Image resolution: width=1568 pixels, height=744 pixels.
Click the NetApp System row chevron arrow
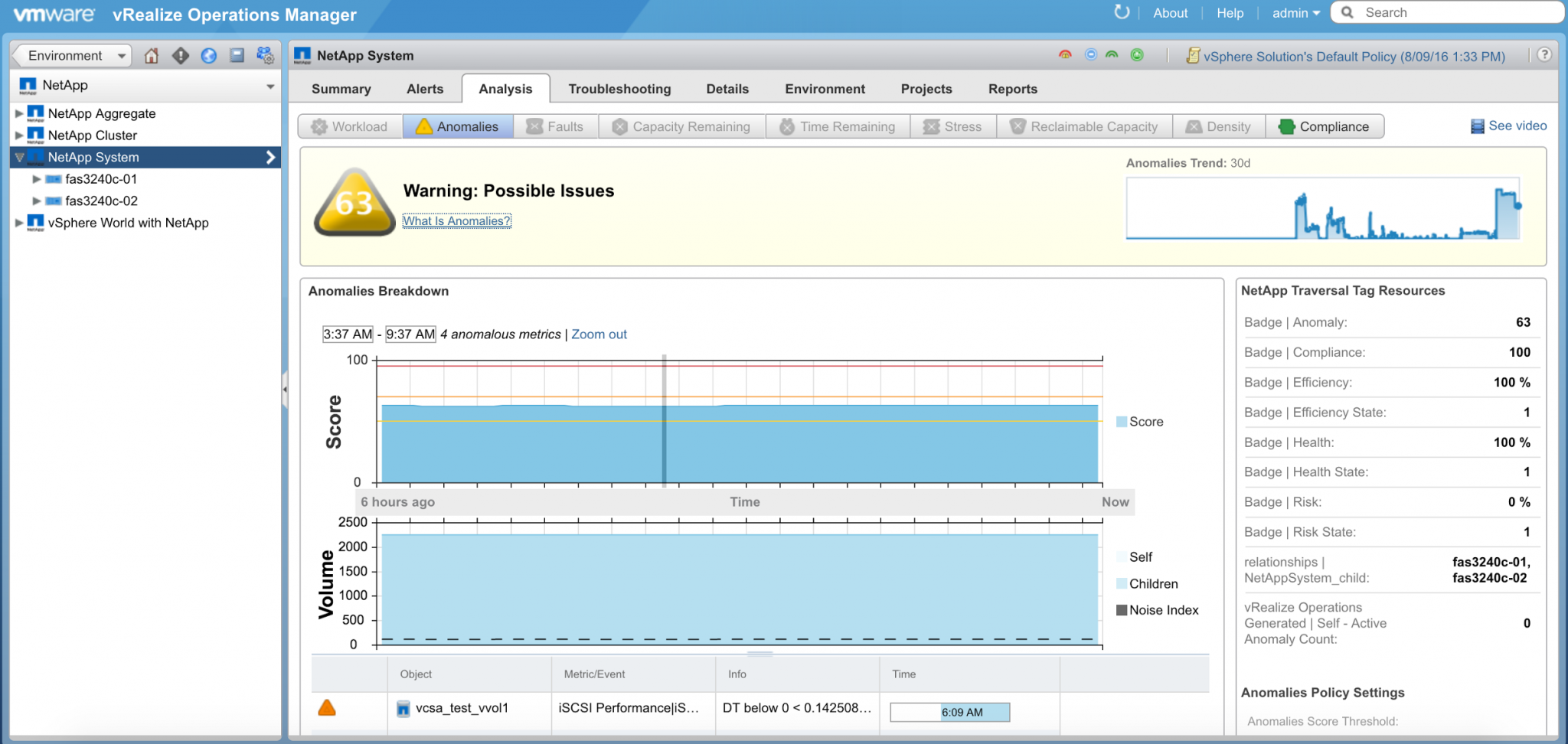(x=269, y=157)
